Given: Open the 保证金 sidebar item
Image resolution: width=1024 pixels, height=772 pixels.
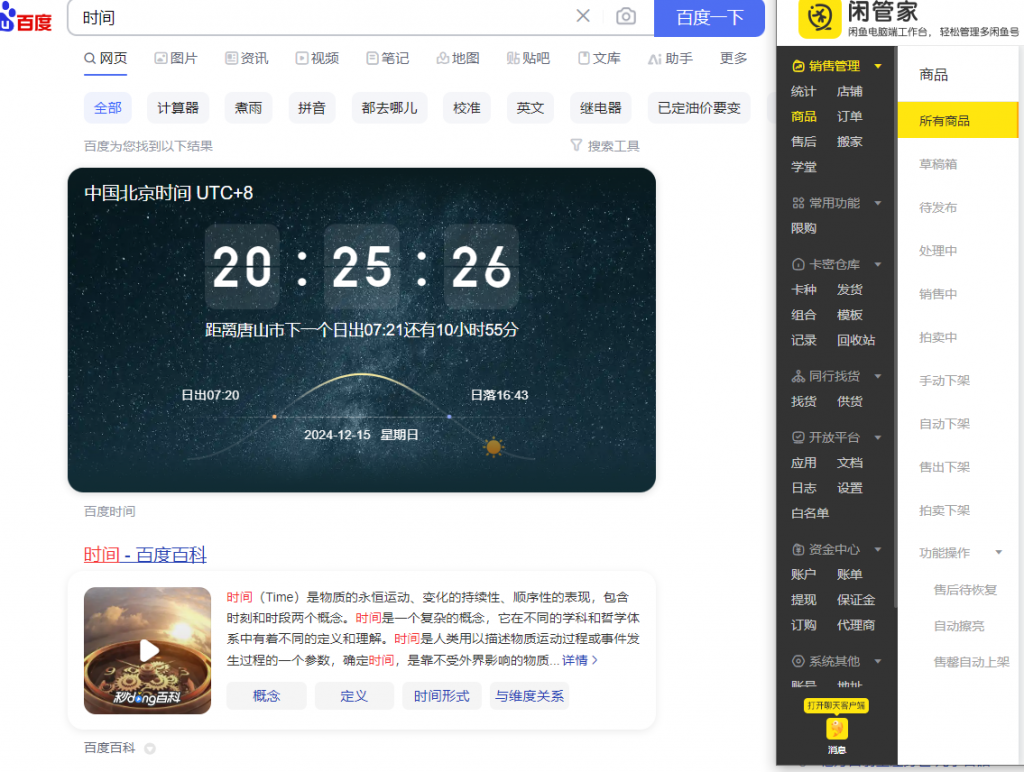Looking at the screenshot, I should point(856,600).
